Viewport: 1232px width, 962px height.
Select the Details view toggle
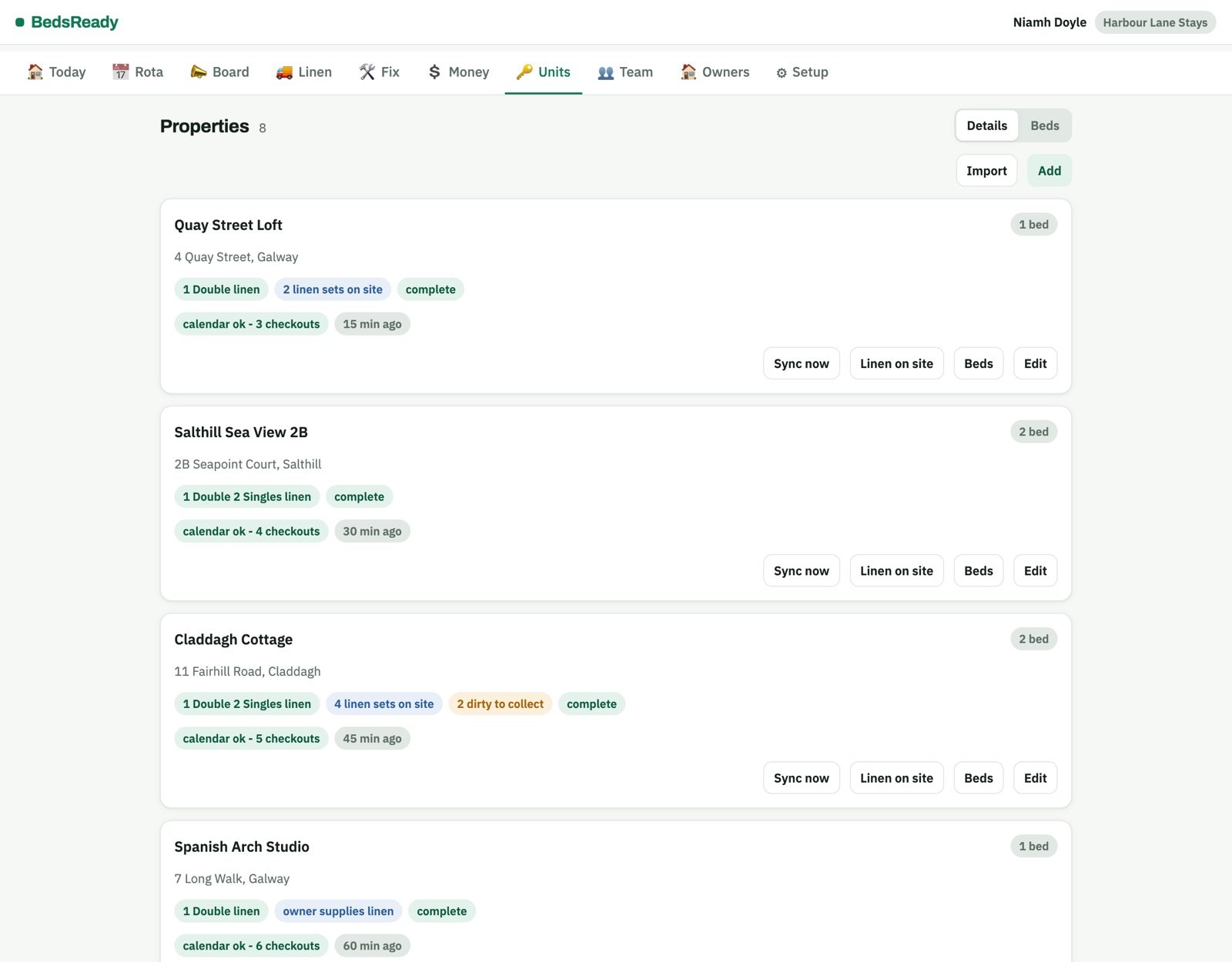[986, 125]
